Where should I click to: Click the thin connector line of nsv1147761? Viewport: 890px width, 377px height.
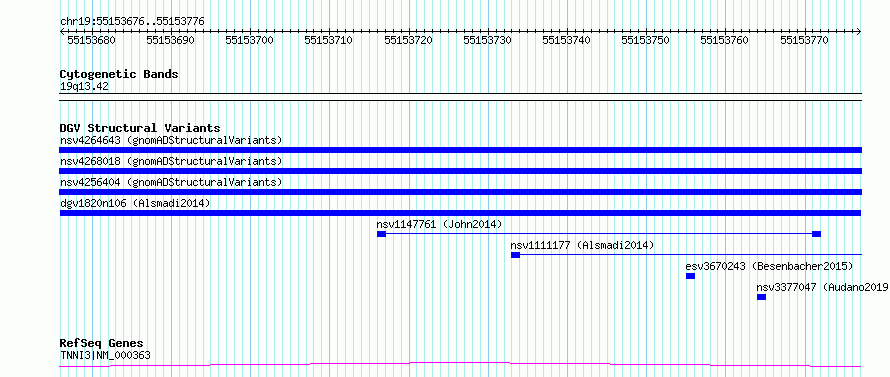pos(599,234)
